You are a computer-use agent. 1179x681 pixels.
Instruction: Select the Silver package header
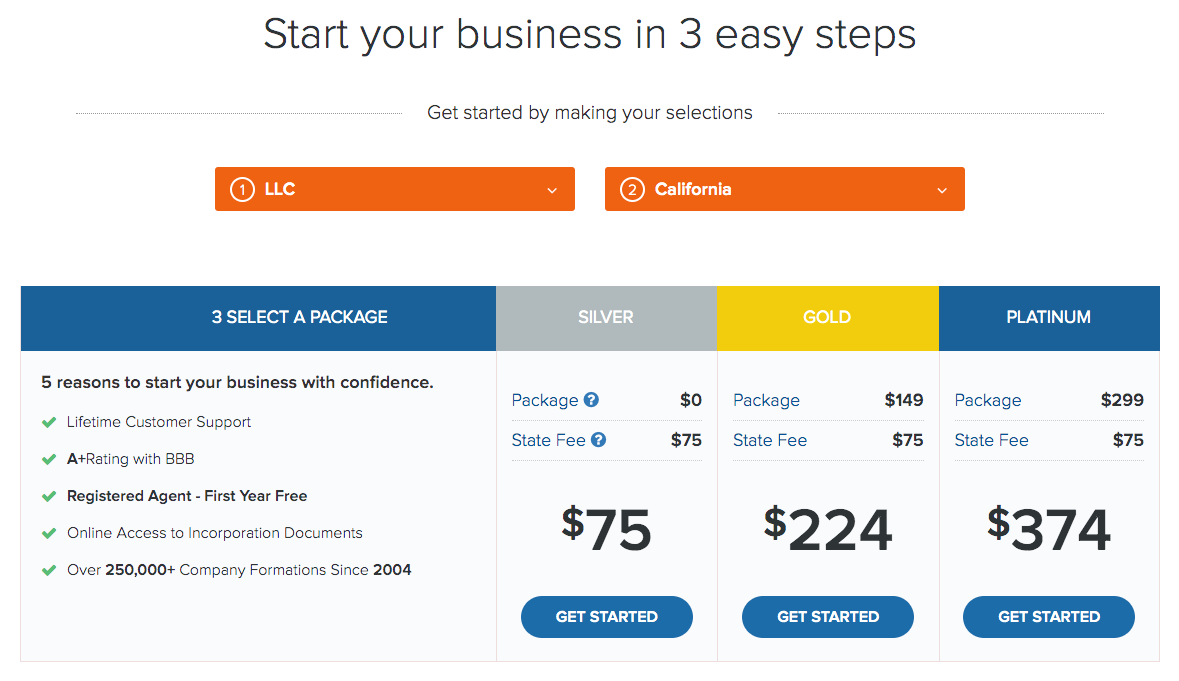tap(606, 318)
